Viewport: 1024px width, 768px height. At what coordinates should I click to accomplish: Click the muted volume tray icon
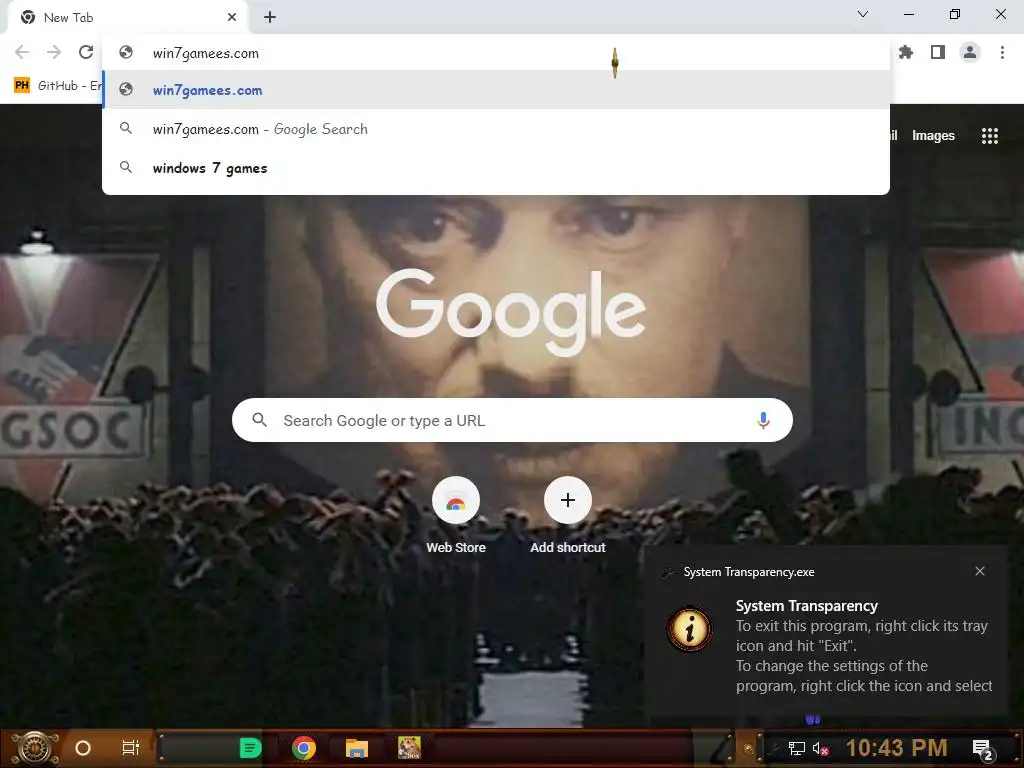click(820, 748)
